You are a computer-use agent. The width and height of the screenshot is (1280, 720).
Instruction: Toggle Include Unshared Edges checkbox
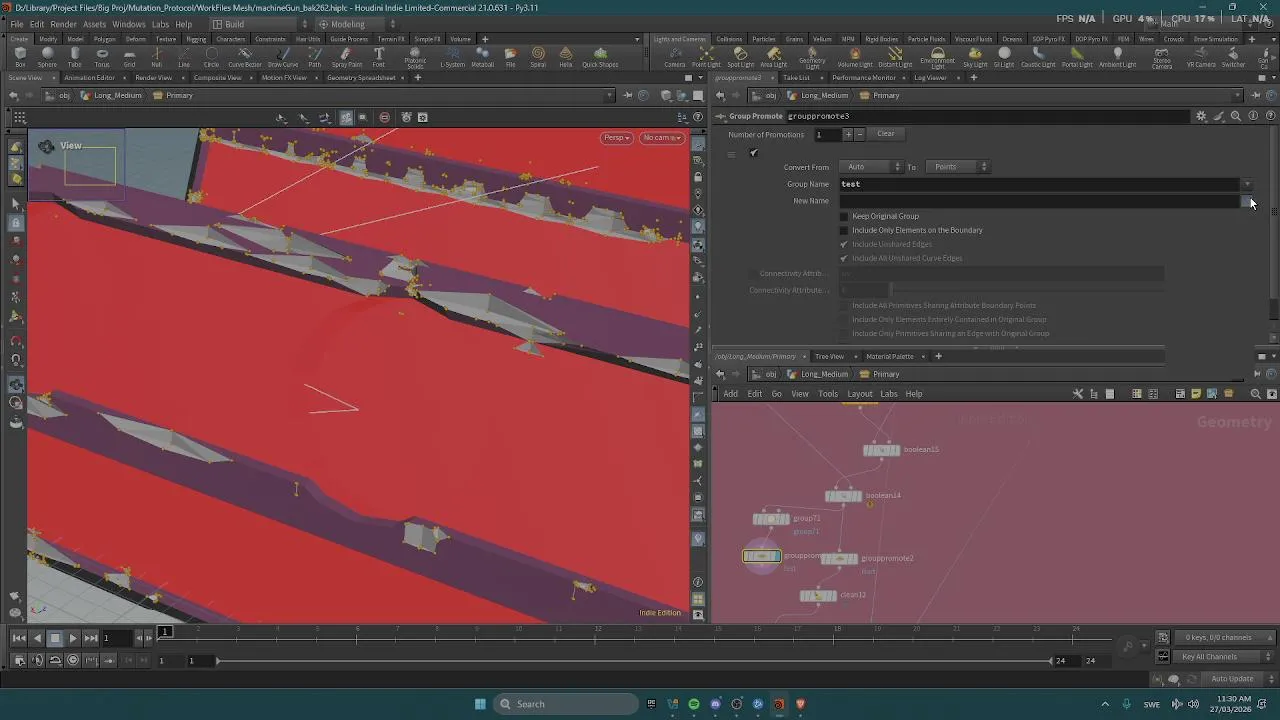click(843, 244)
